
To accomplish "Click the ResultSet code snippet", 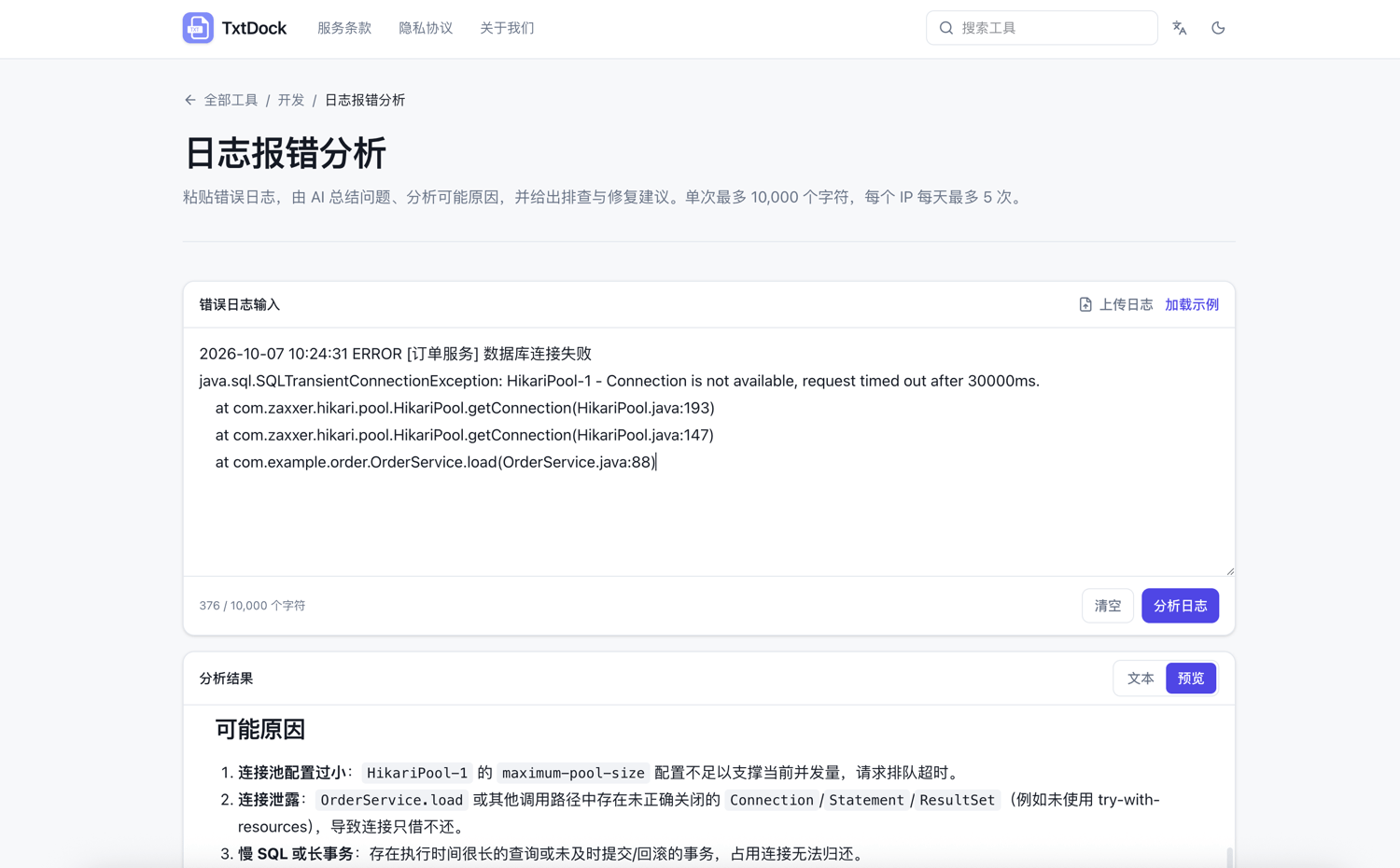I will [958, 800].
